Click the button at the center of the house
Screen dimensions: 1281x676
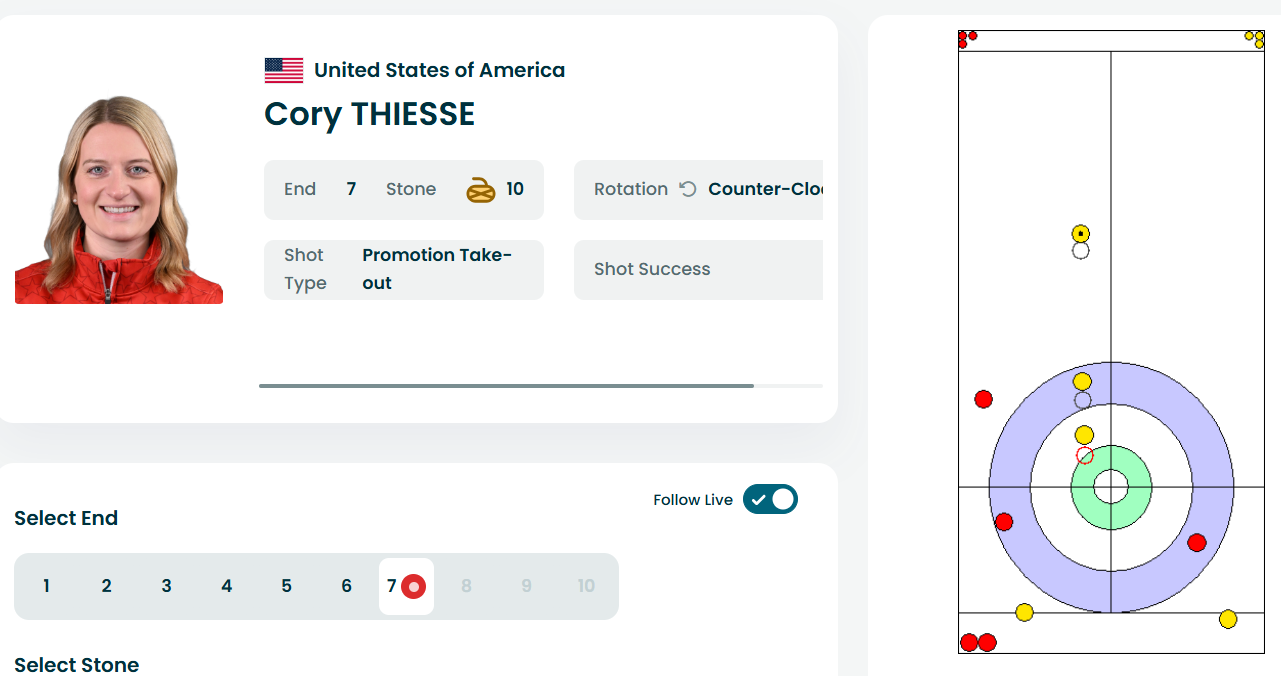tap(1110, 487)
